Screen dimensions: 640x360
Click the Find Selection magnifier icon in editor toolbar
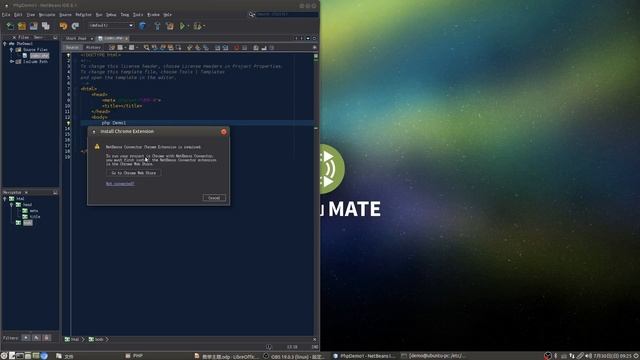coord(147,48)
